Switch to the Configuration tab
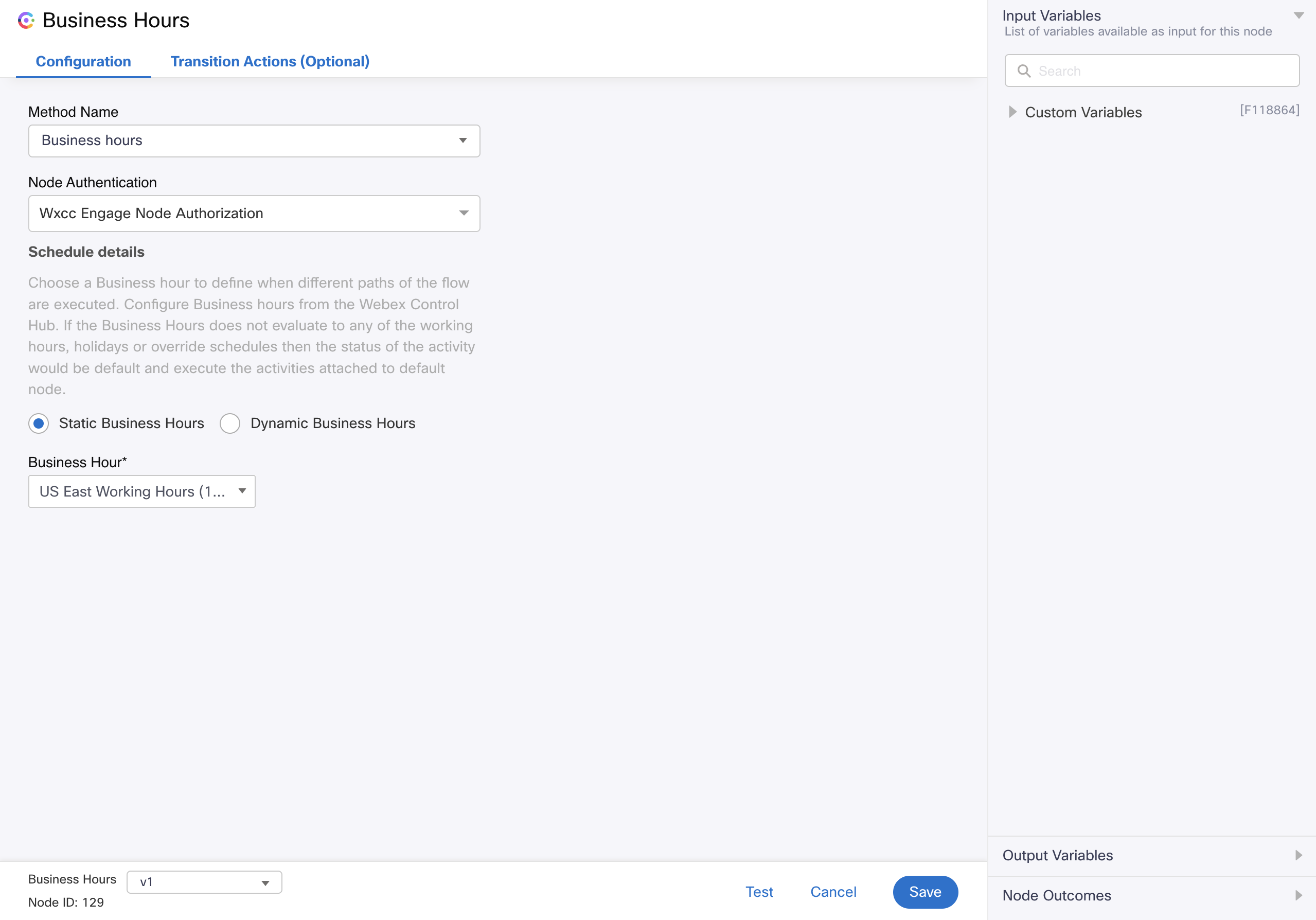This screenshot has width=1316, height=920. (83, 61)
